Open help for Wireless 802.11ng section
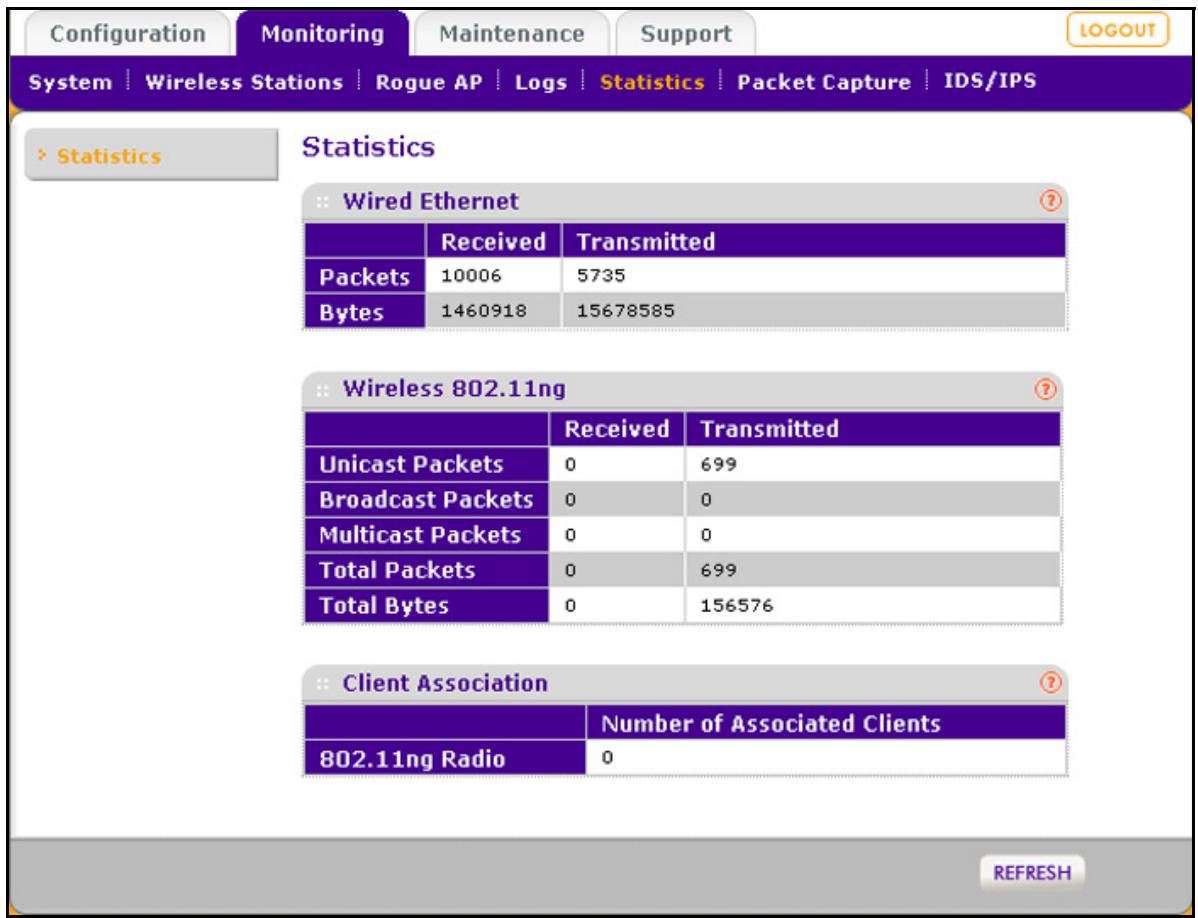This screenshot has width=1198, height=918. [1044, 390]
